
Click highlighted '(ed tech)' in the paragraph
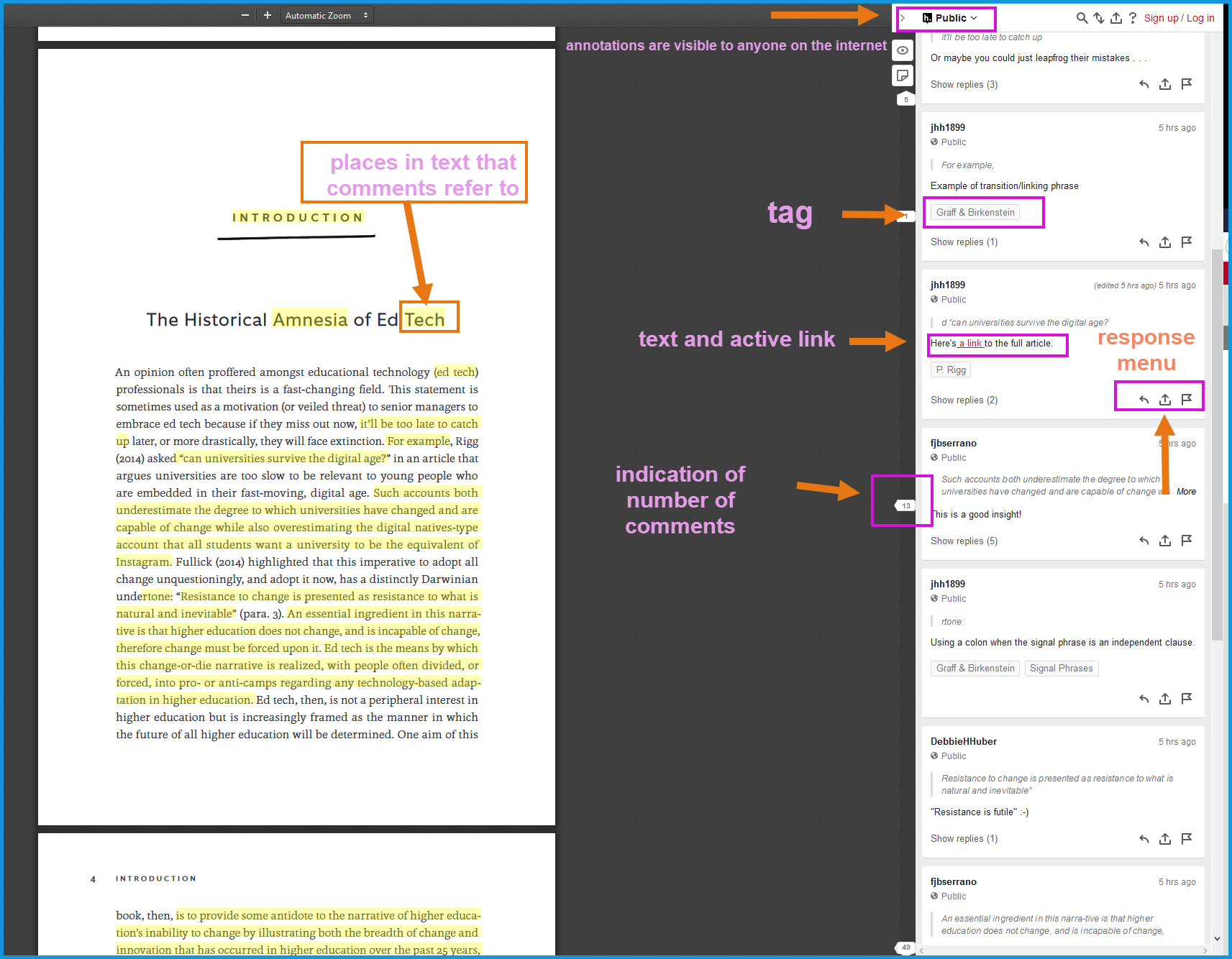tap(456, 372)
